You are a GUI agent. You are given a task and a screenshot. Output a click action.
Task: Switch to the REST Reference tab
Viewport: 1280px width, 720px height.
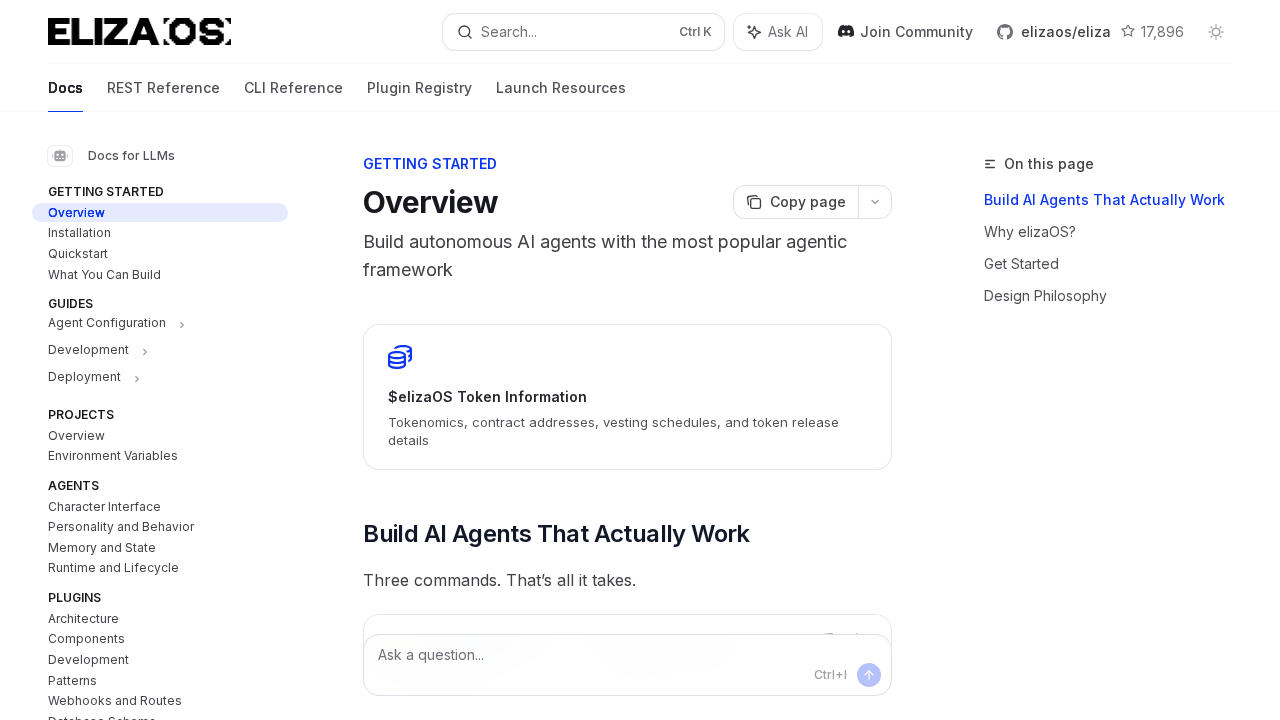click(x=163, y=88)
